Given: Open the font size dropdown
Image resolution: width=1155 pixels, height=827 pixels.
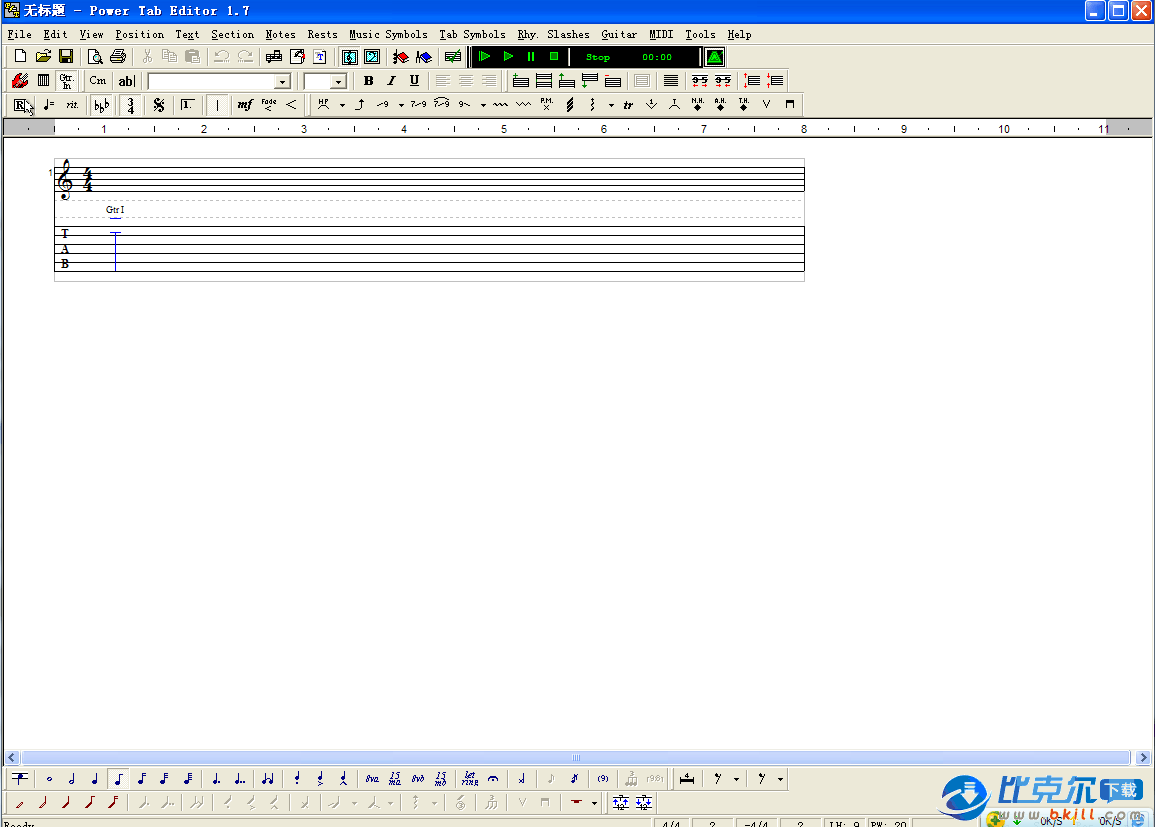Looking at the screenshot, I should [338, 82].
